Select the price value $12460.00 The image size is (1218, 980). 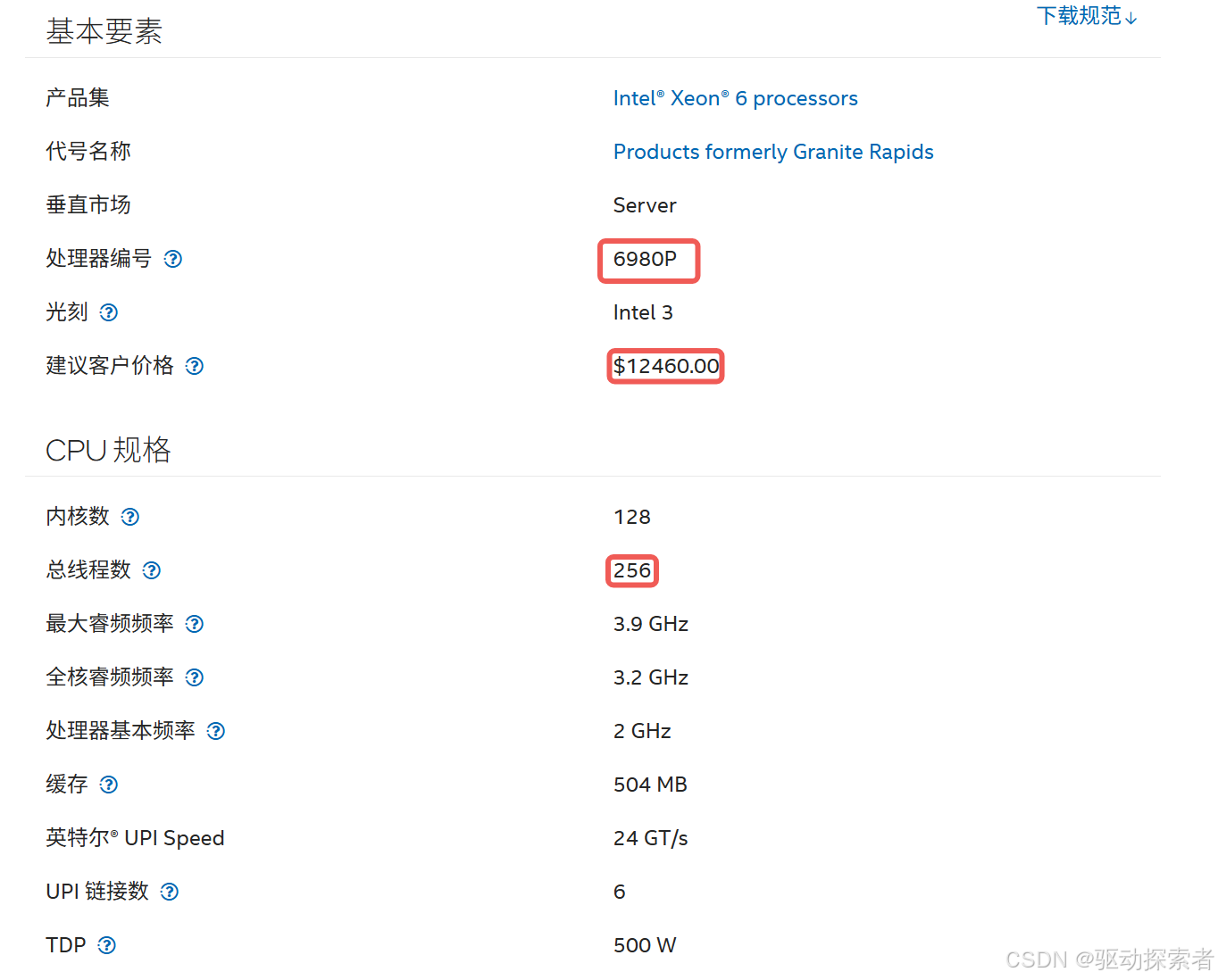pyautogui.click(x=666, y=366)
